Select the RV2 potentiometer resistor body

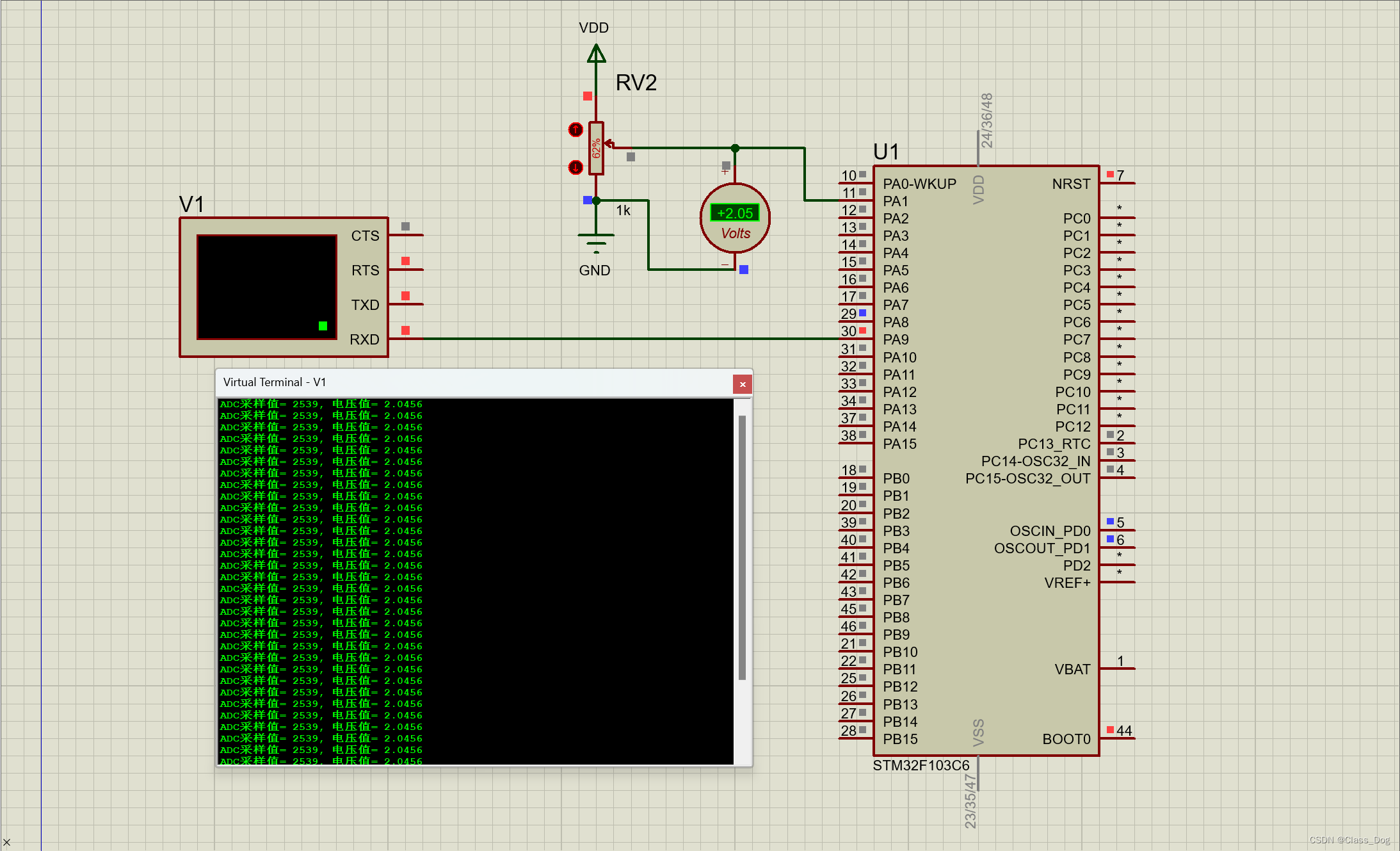[x=596, y=149]
